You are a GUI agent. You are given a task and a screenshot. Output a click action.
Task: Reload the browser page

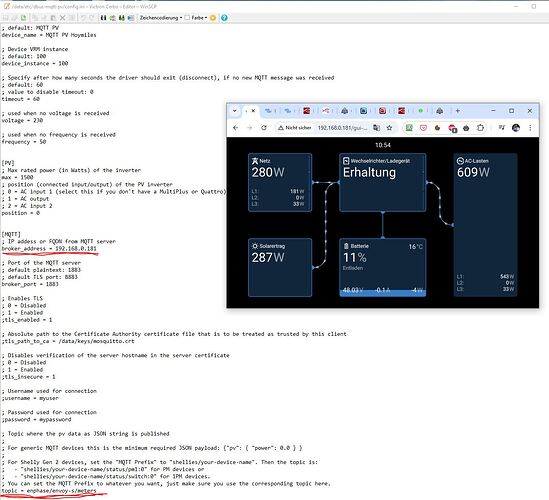[264, 128]
